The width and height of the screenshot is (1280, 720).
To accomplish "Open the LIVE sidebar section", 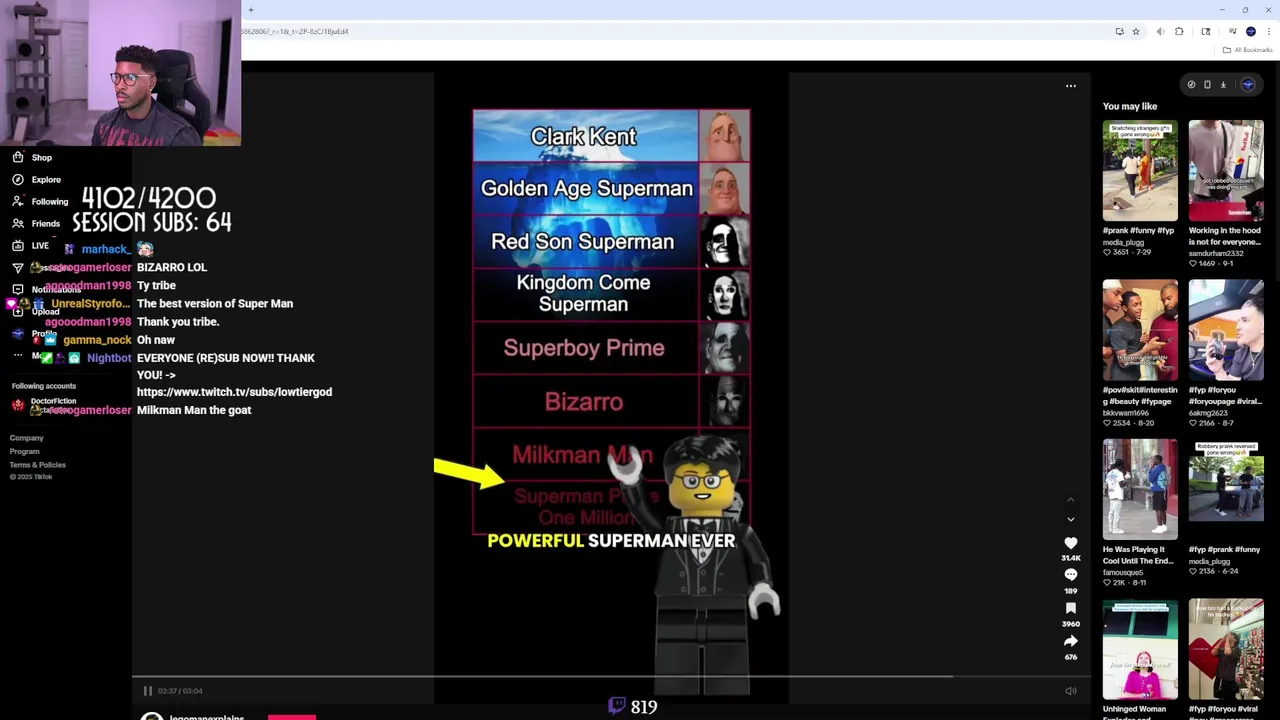I will (x=40, y=246).
